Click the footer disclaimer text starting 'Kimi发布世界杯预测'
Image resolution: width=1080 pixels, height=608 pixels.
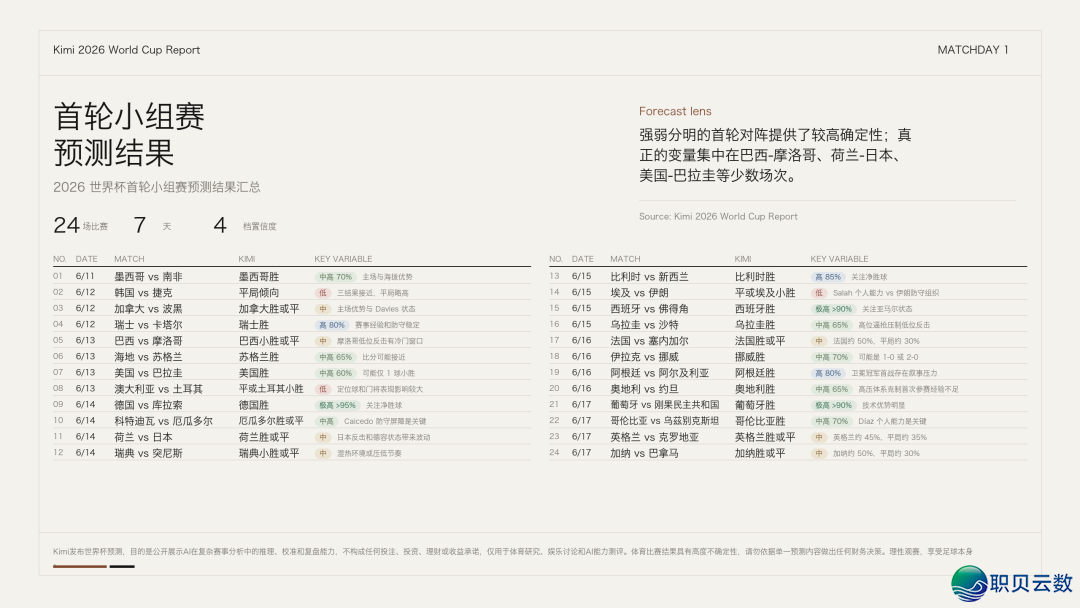[x=512, y=552]
